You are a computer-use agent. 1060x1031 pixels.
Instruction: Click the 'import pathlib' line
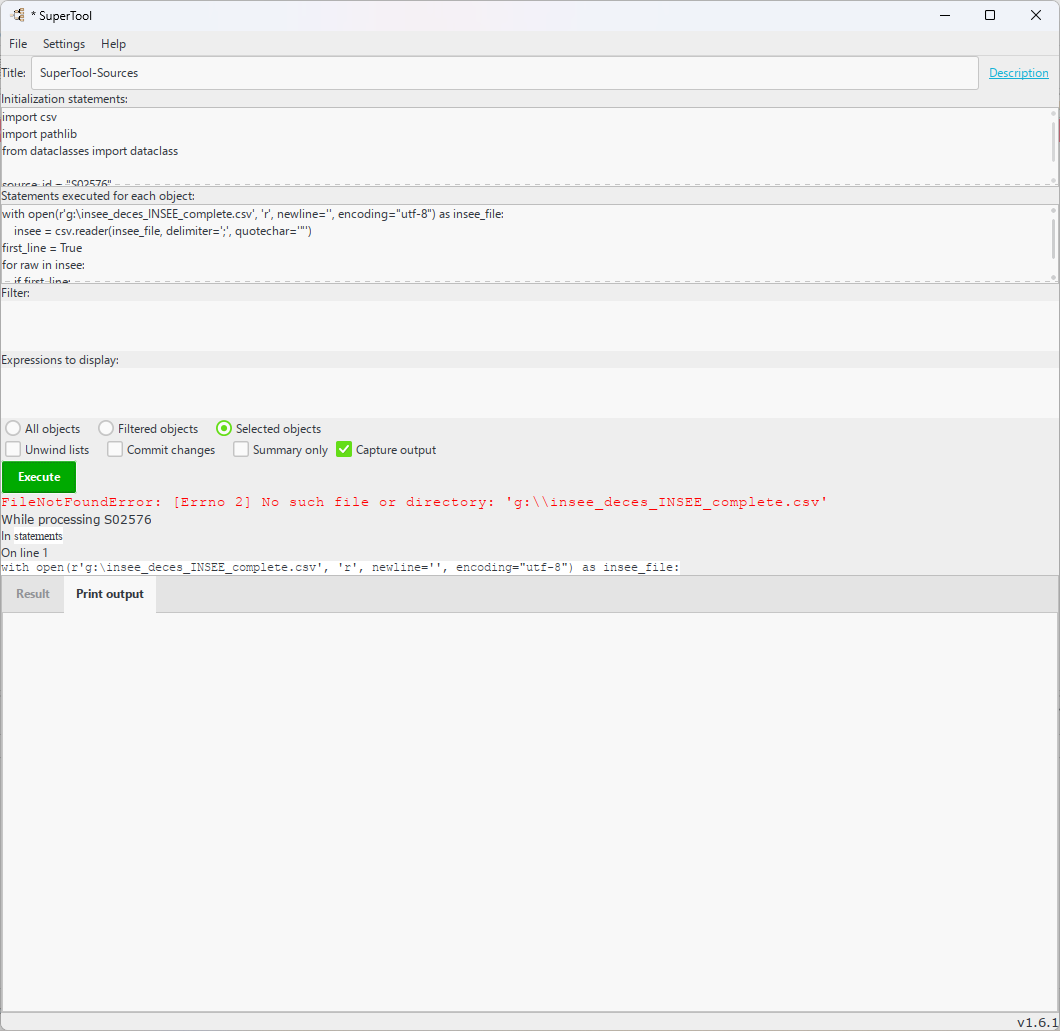(x=39, y=134)
